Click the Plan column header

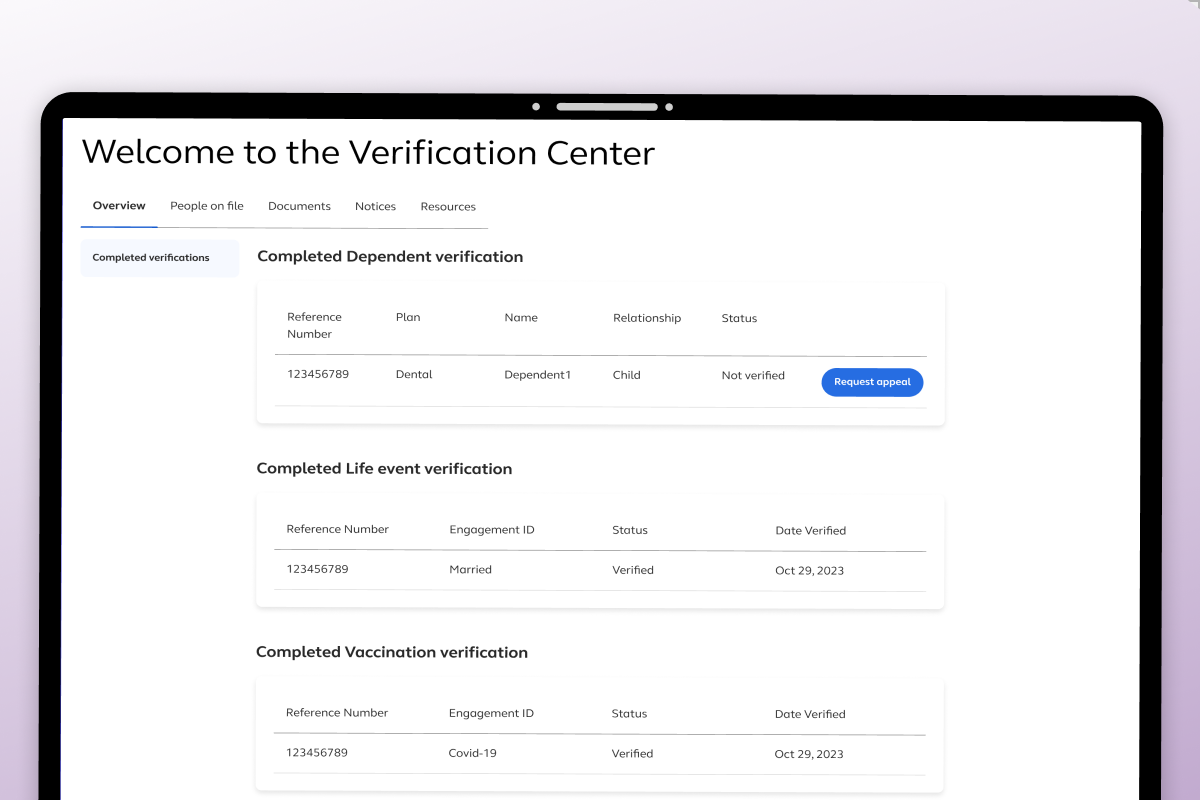pyautogui.click(x=408, y=317)
